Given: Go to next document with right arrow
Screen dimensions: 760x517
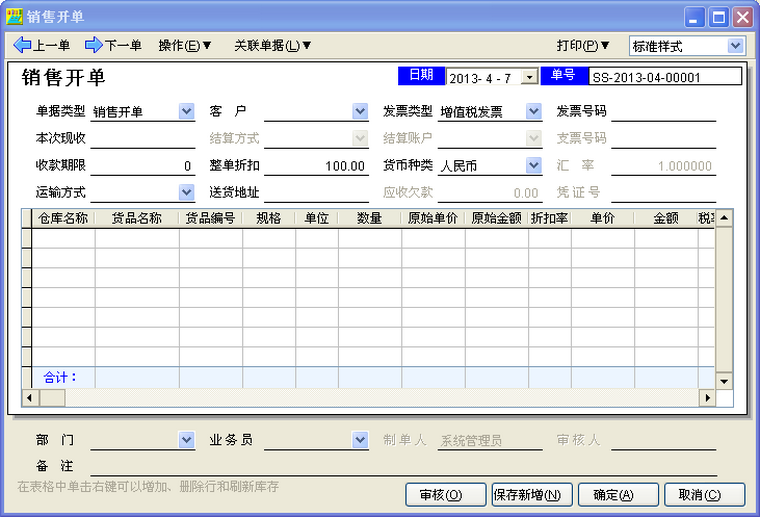Looking at the screenshot, I should [113, 45].
